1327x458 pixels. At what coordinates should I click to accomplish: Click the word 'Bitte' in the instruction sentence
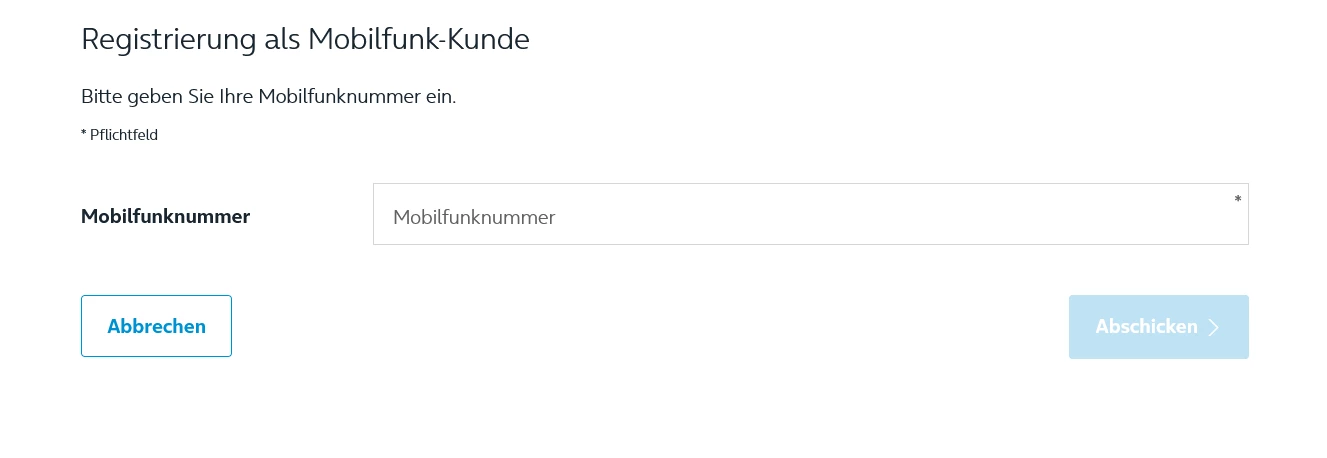(102, 97)
